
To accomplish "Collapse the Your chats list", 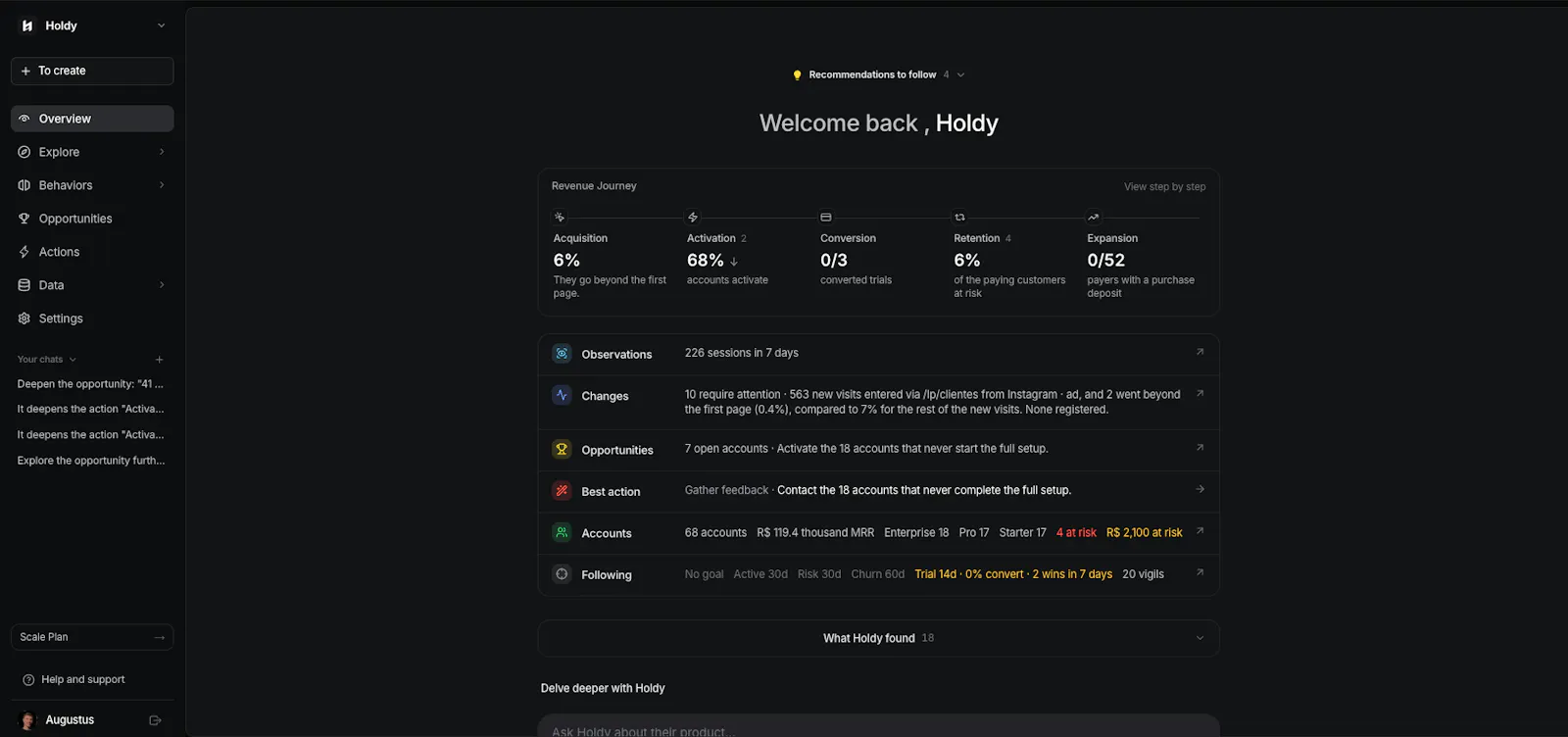I will [x=73, y=360].
